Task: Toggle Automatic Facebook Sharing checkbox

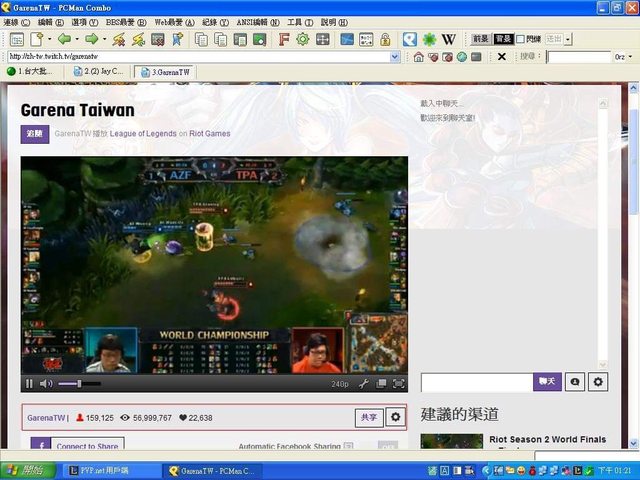Action: [x=348, y=447]
